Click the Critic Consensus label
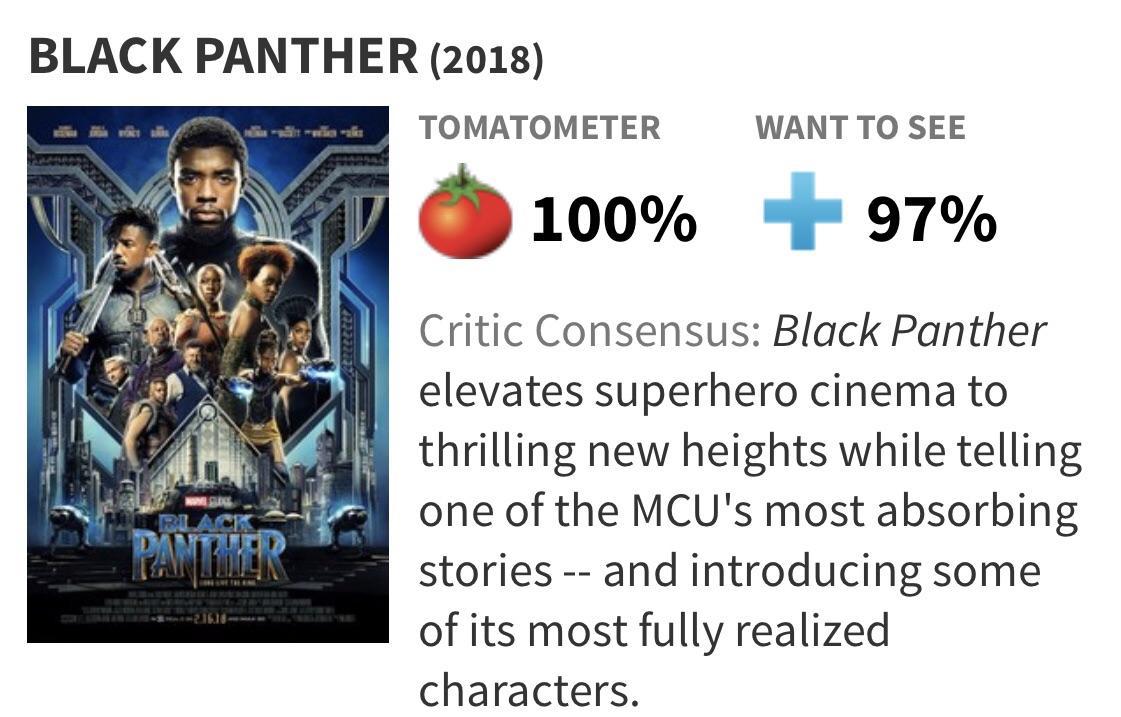Image resolution: width=1121 pixels, height=717 pixels. 590,331
